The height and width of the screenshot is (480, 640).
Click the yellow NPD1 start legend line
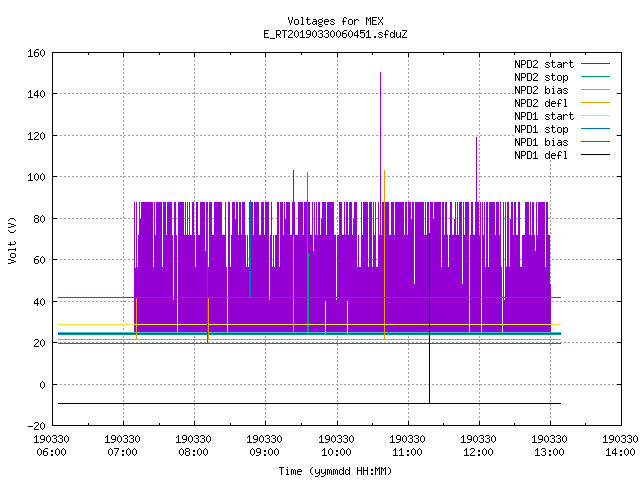[595, 116]
